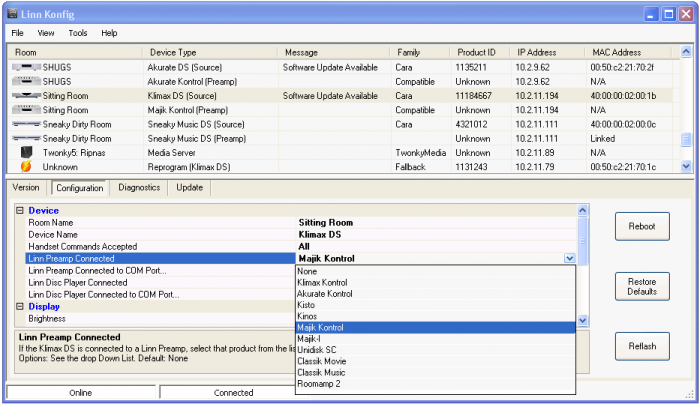Sort by the Device Type column header
The height and width of the screenshot is (404, 700).
[210, 52]
